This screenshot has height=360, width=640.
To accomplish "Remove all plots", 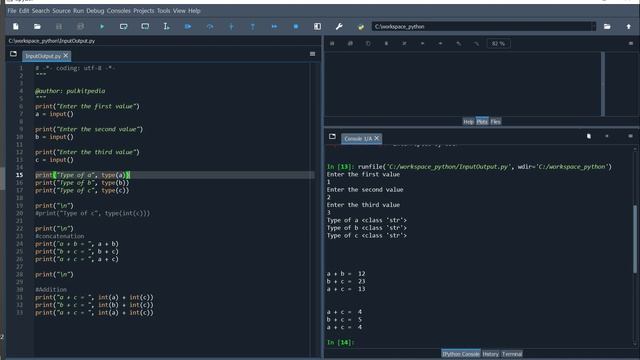I will point(404,43).
